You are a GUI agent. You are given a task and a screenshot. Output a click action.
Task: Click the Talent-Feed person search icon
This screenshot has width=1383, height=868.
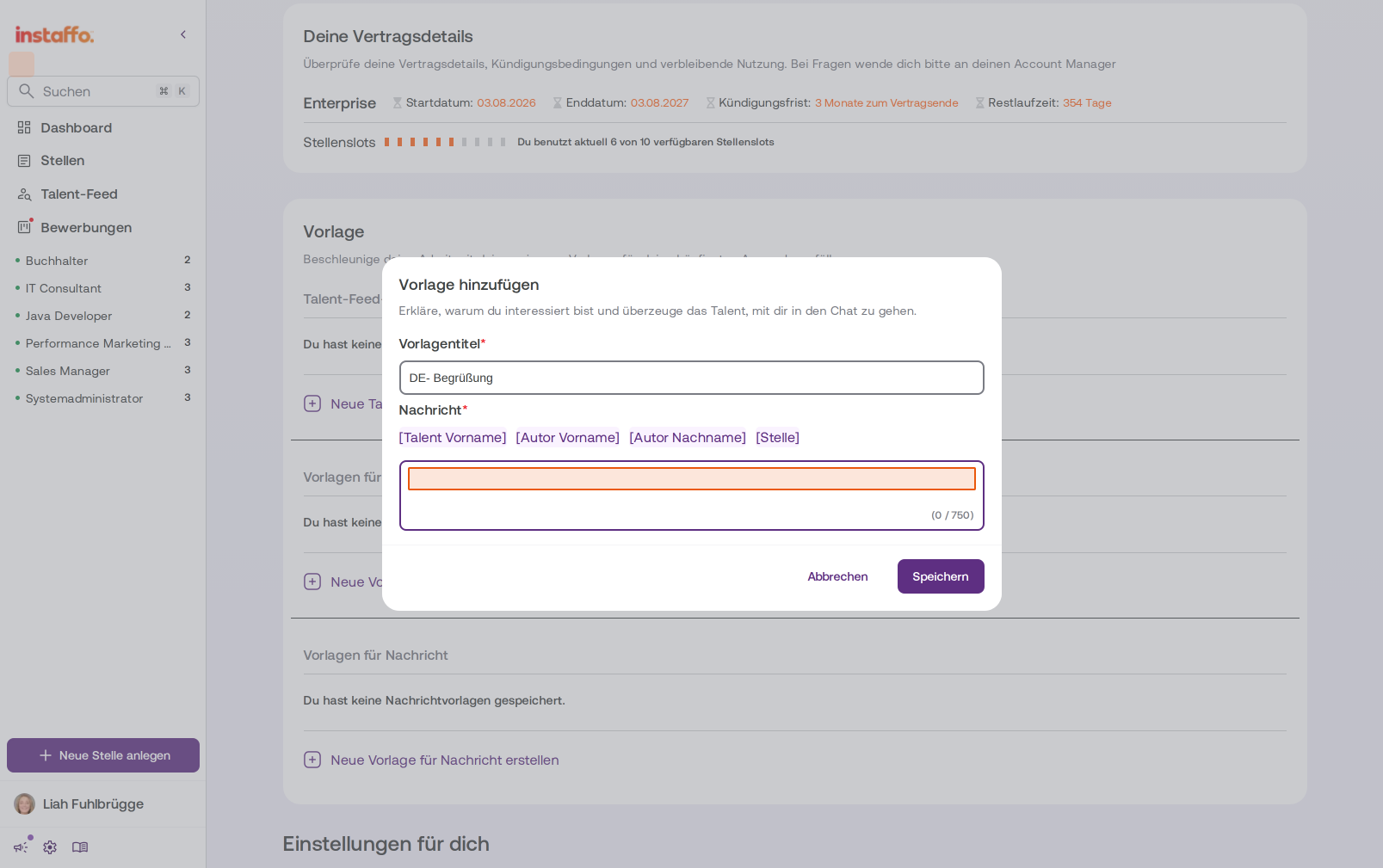coord(24,194)
